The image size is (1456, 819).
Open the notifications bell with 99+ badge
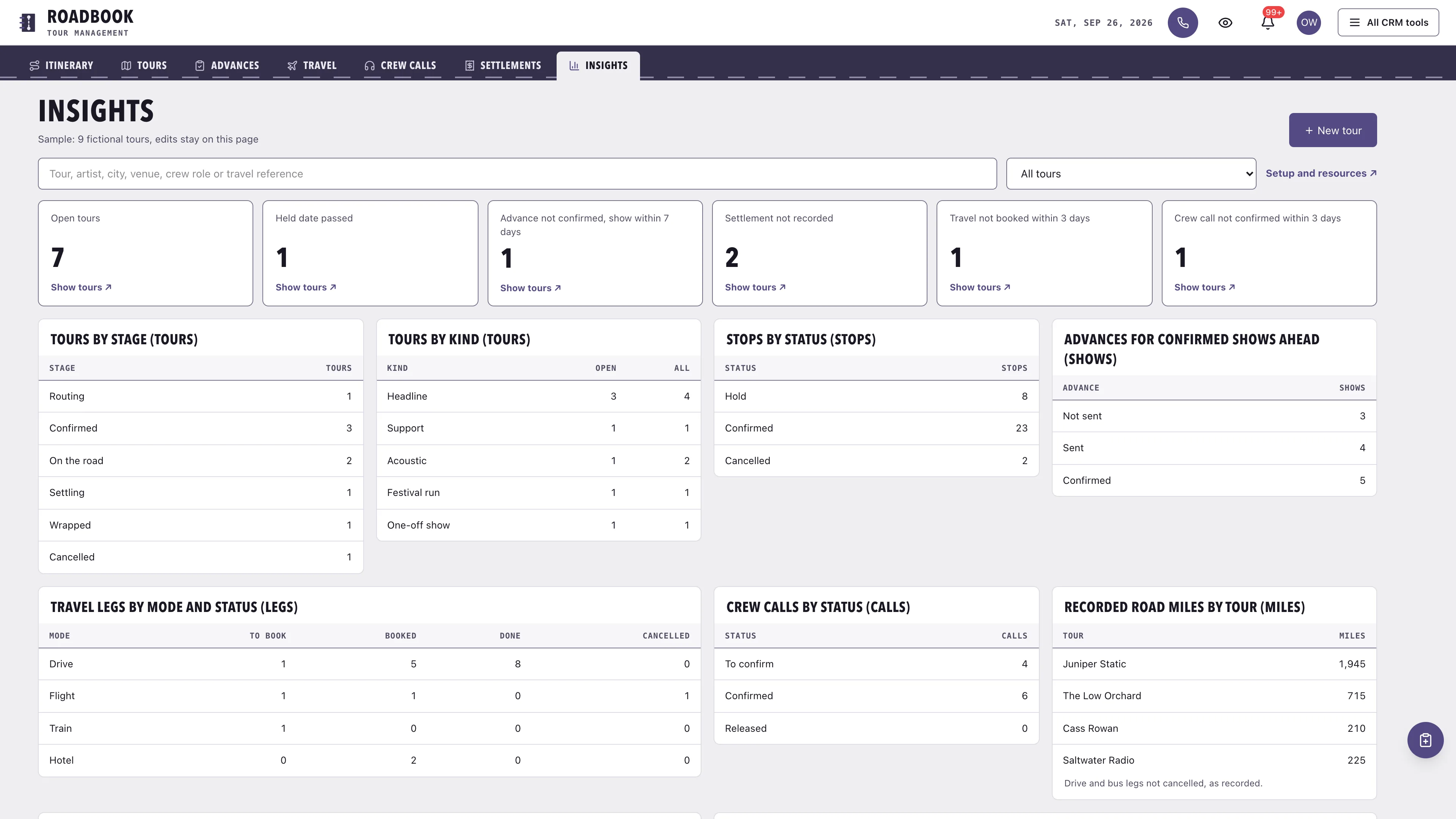(x=1268, y=23)
